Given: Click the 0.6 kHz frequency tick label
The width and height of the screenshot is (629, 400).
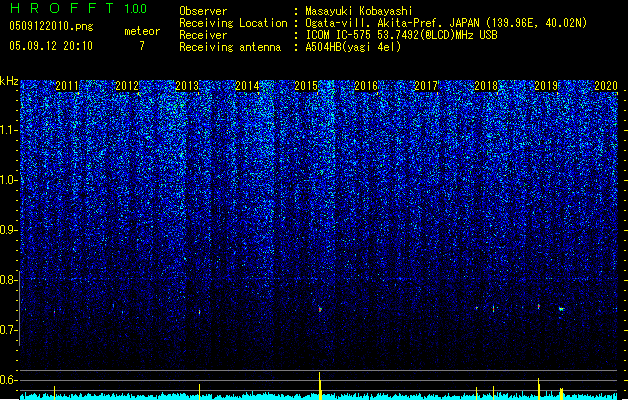Looking at the screenshot, I should click(x=9, y=380).
